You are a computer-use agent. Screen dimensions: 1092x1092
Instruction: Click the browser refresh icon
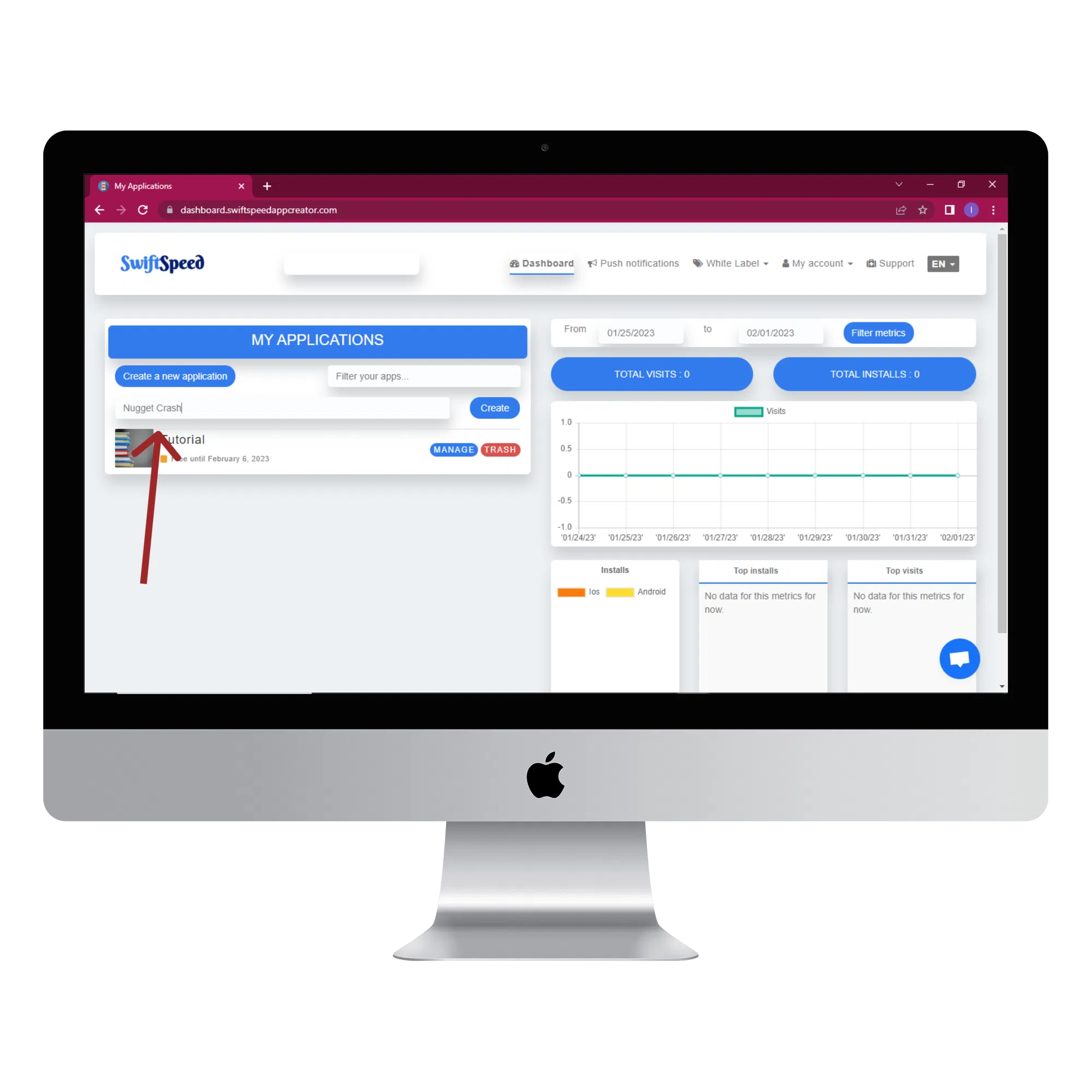[151, 210]
